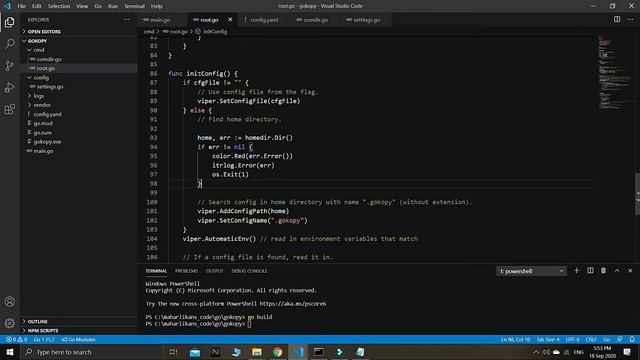Click Go Modules status bar item
This screenshot has height=360, width=640.
pyautogui.click(x=78, y=339)
